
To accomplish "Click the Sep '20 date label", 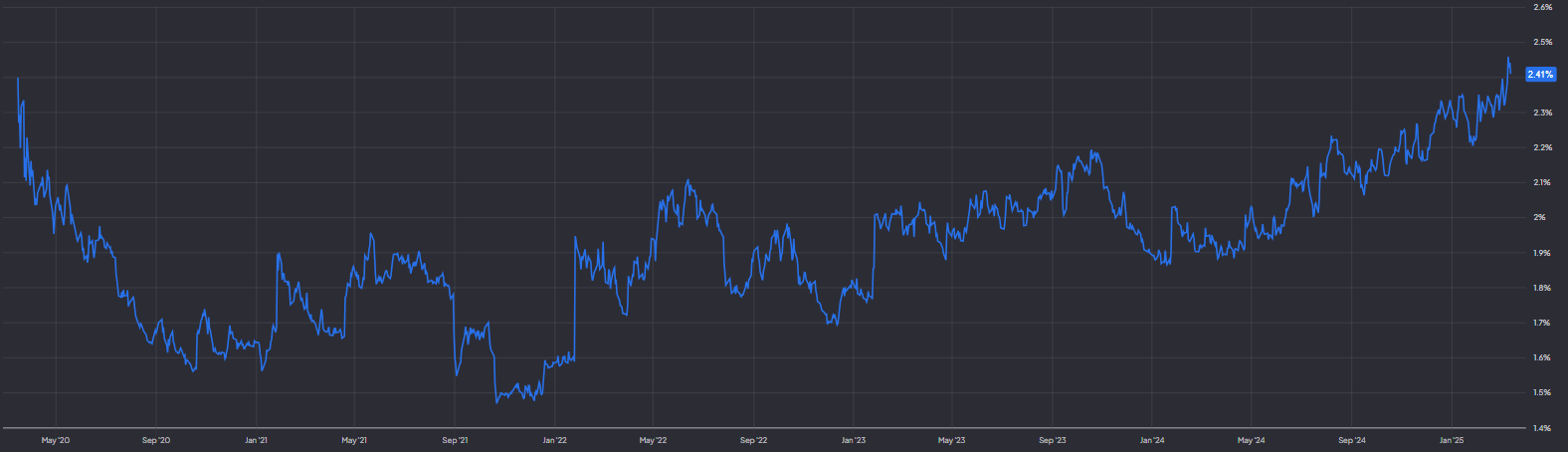I will tap(156, 440).
